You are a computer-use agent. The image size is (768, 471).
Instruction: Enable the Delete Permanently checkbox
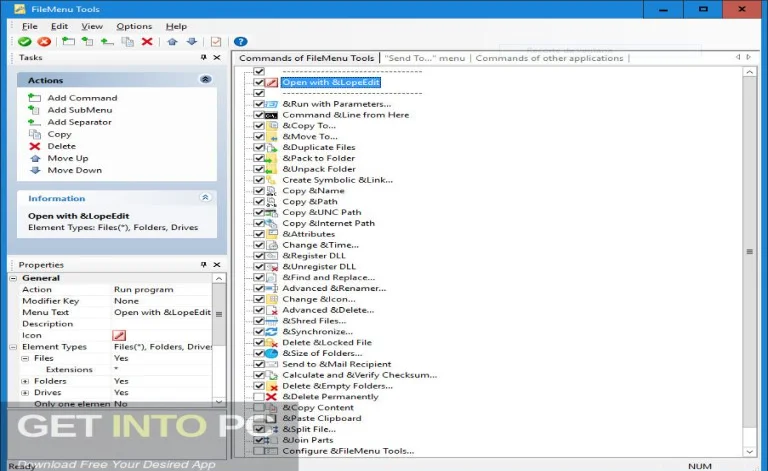(259, 397)
